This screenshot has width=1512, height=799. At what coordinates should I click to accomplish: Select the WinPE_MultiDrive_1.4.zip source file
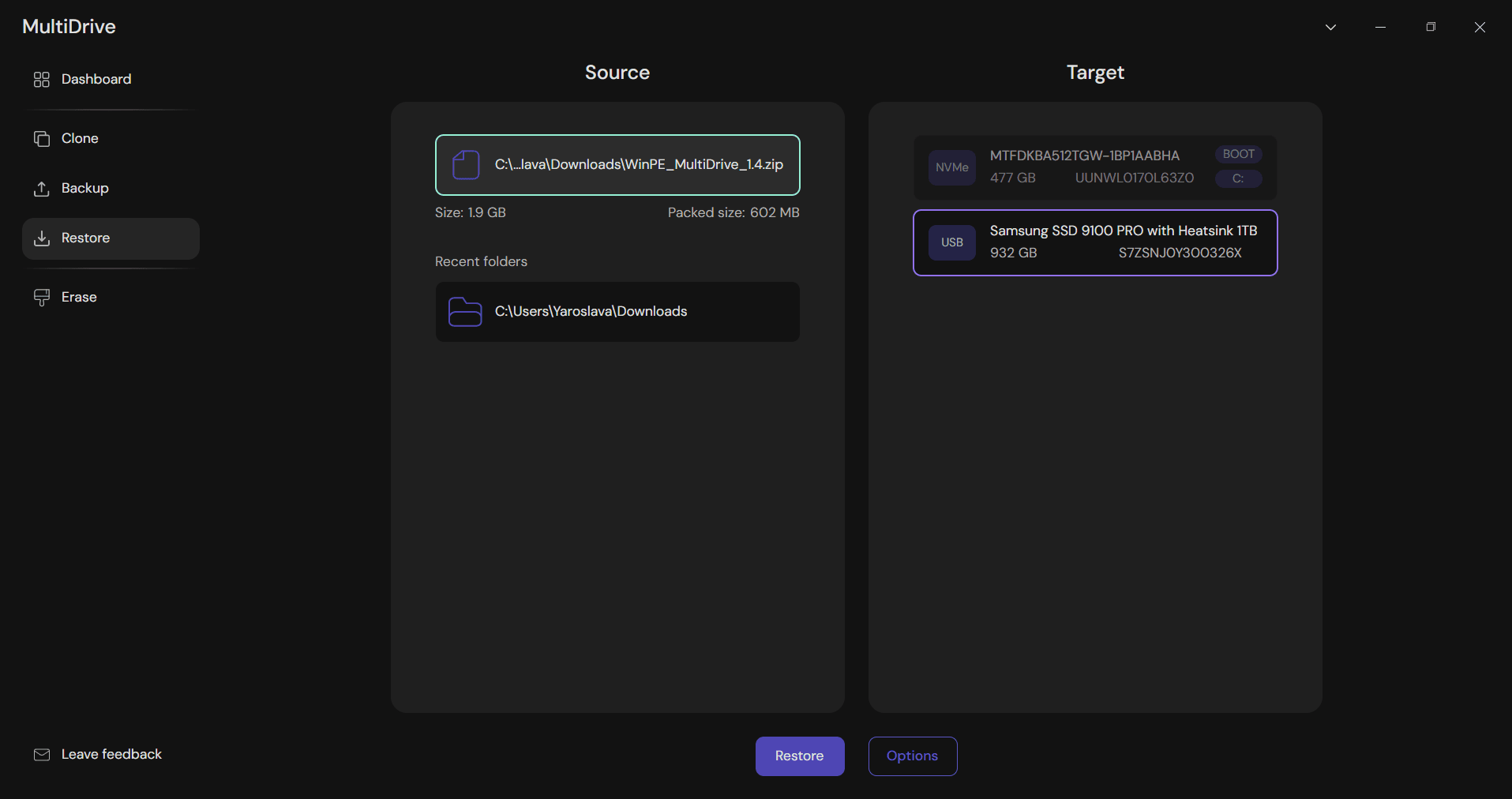click(617, 165)
